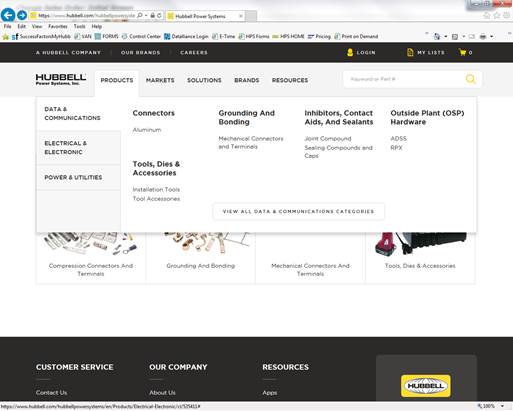Open the SuccessFactorsMyHubb bookmark
This screenshot has height=411, width=513.
click(41, 37)
